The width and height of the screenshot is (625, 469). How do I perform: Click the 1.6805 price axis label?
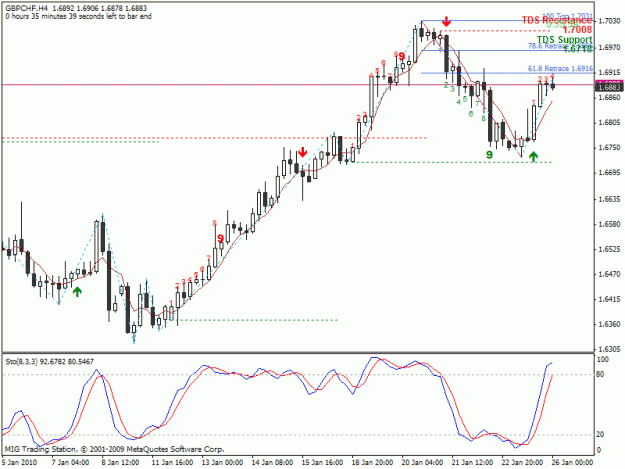(x=609, y=122)
